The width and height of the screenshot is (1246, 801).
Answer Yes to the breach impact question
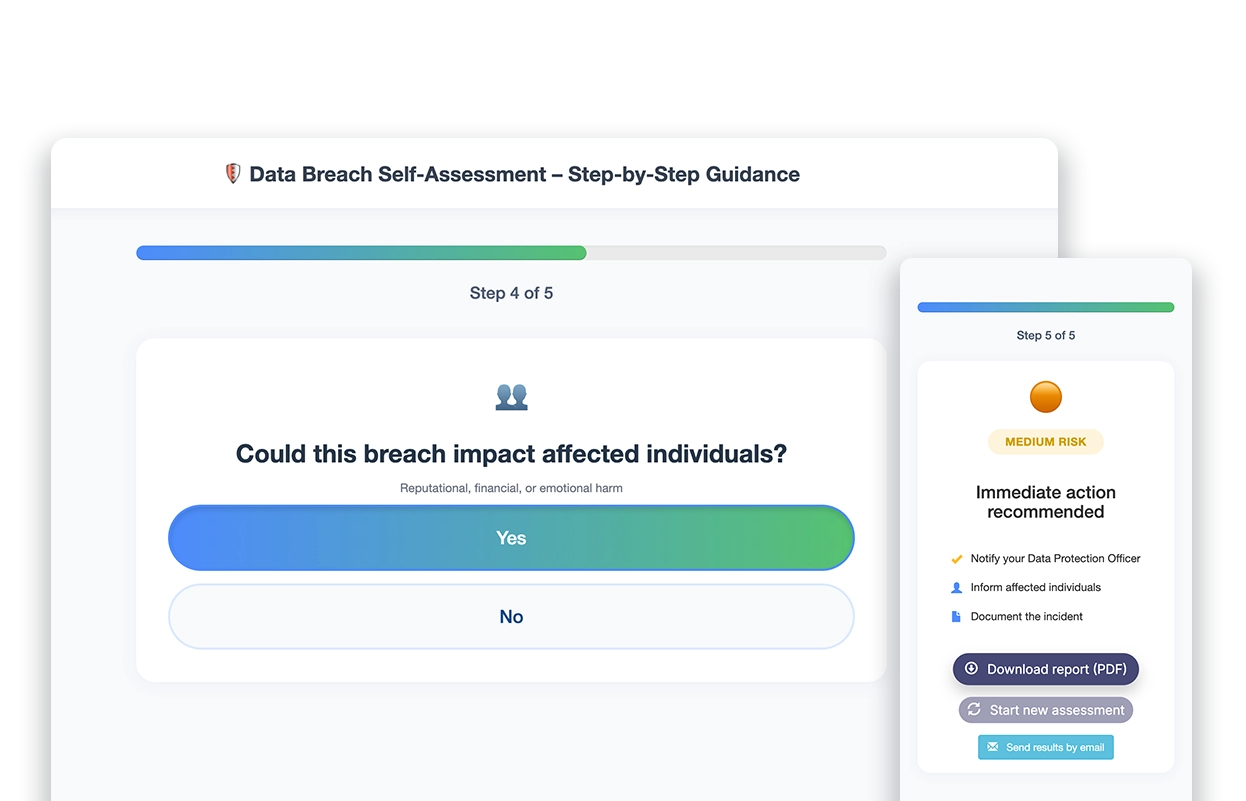tap(511, 538)
